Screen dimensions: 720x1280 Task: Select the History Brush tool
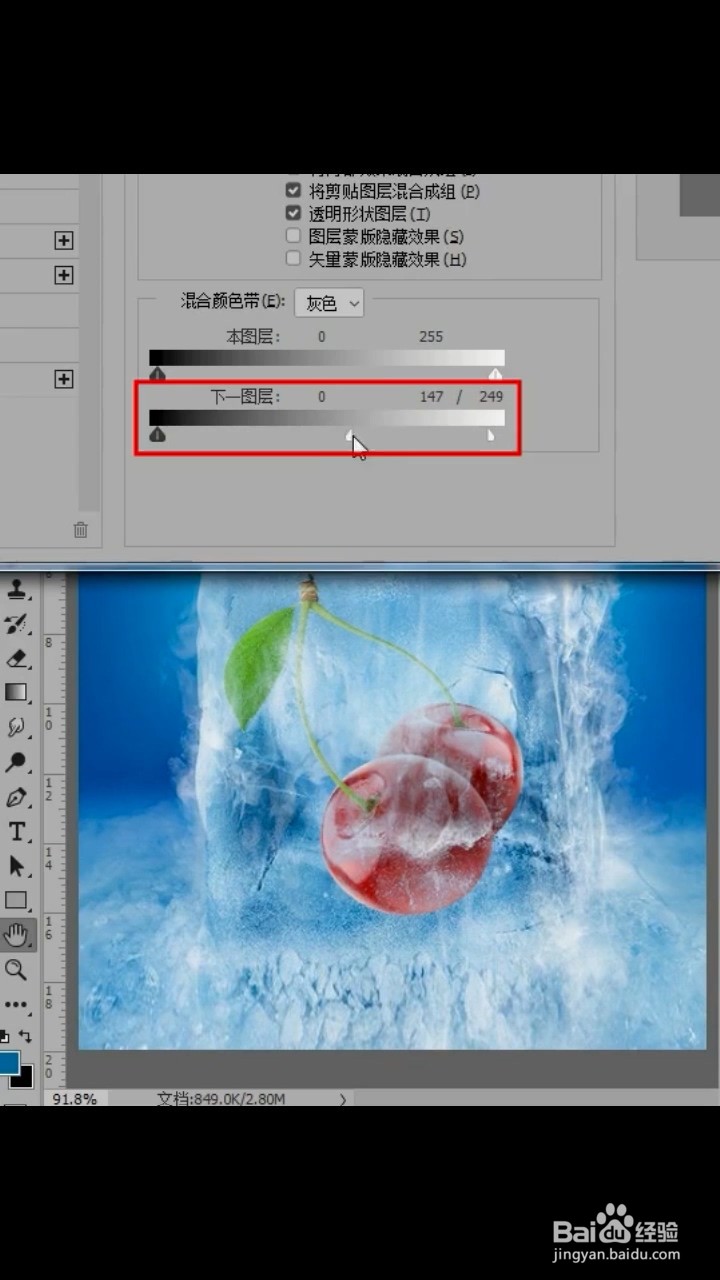tap(17, 624)
